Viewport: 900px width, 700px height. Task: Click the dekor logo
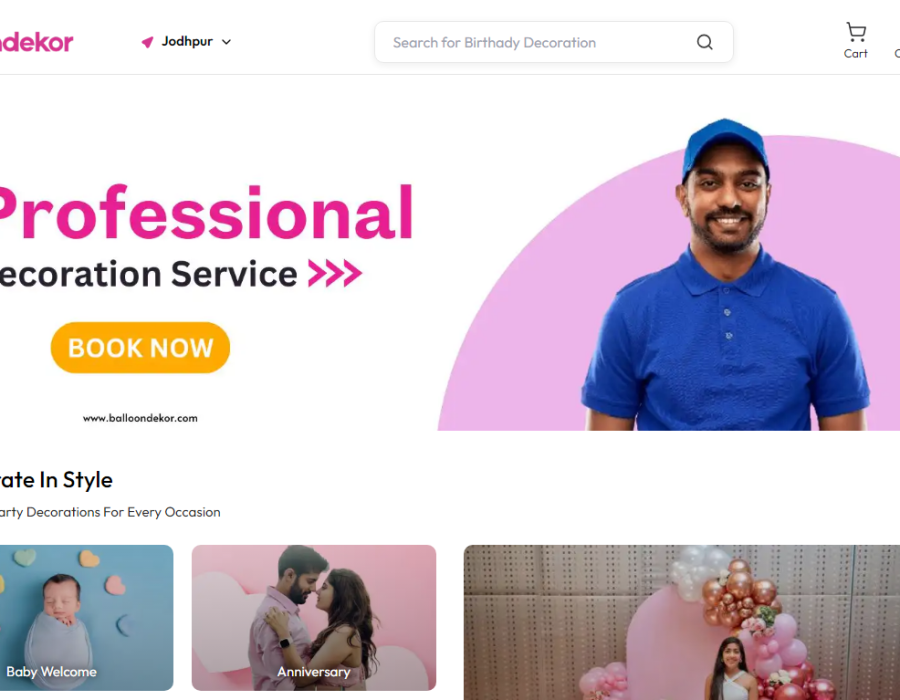pyautogui.click(x=36, y=42)
